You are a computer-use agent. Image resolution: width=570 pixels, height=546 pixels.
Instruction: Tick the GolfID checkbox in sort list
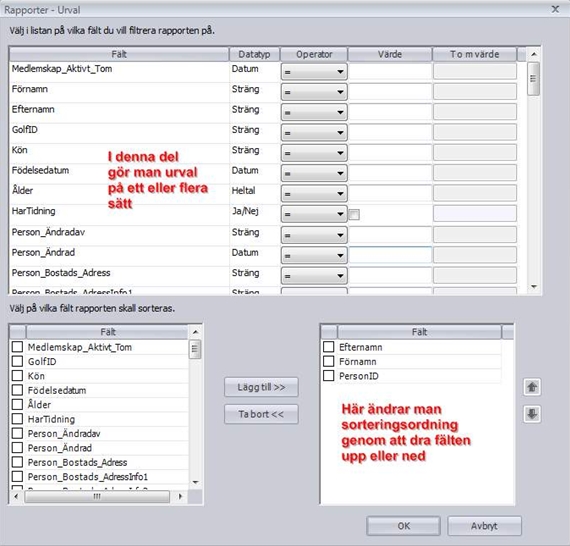(x=17, y=361)
